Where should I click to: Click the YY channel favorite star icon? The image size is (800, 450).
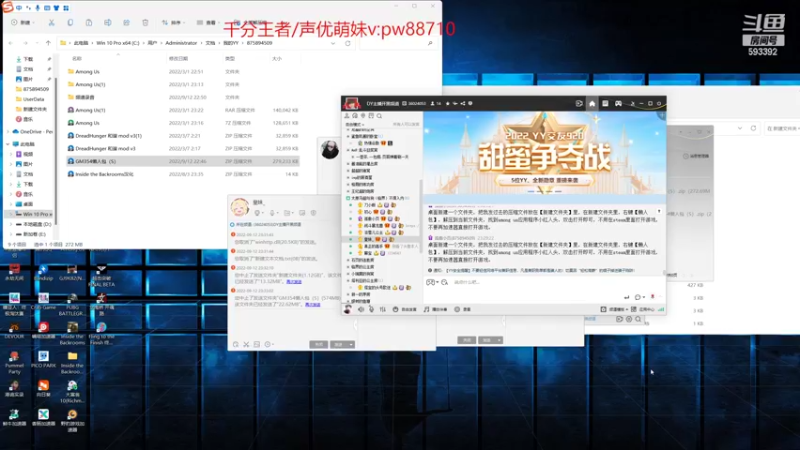pos(447,104)
